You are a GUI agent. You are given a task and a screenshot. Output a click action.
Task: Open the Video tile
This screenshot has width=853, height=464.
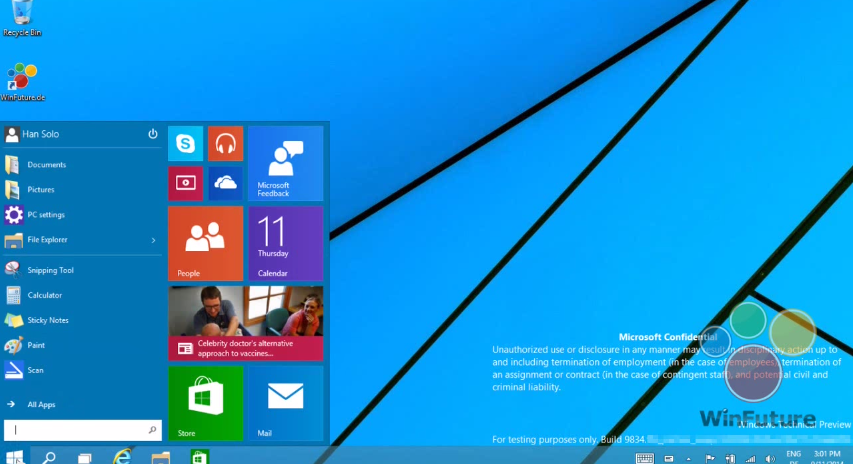pyautogui.click(x=186, y=183)
